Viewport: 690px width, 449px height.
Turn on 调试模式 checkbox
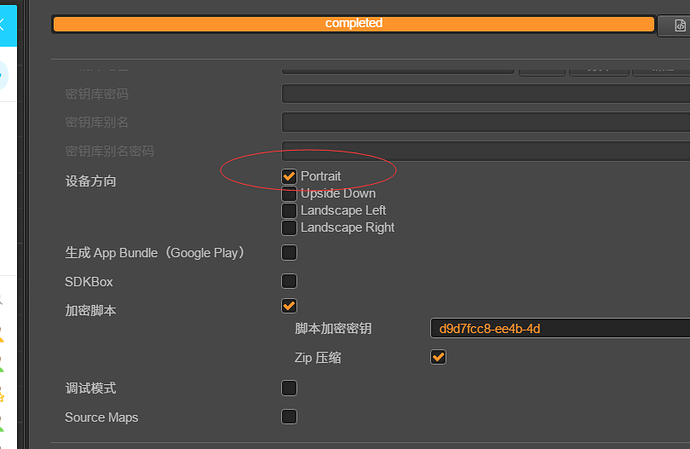[x=289, y=388]
